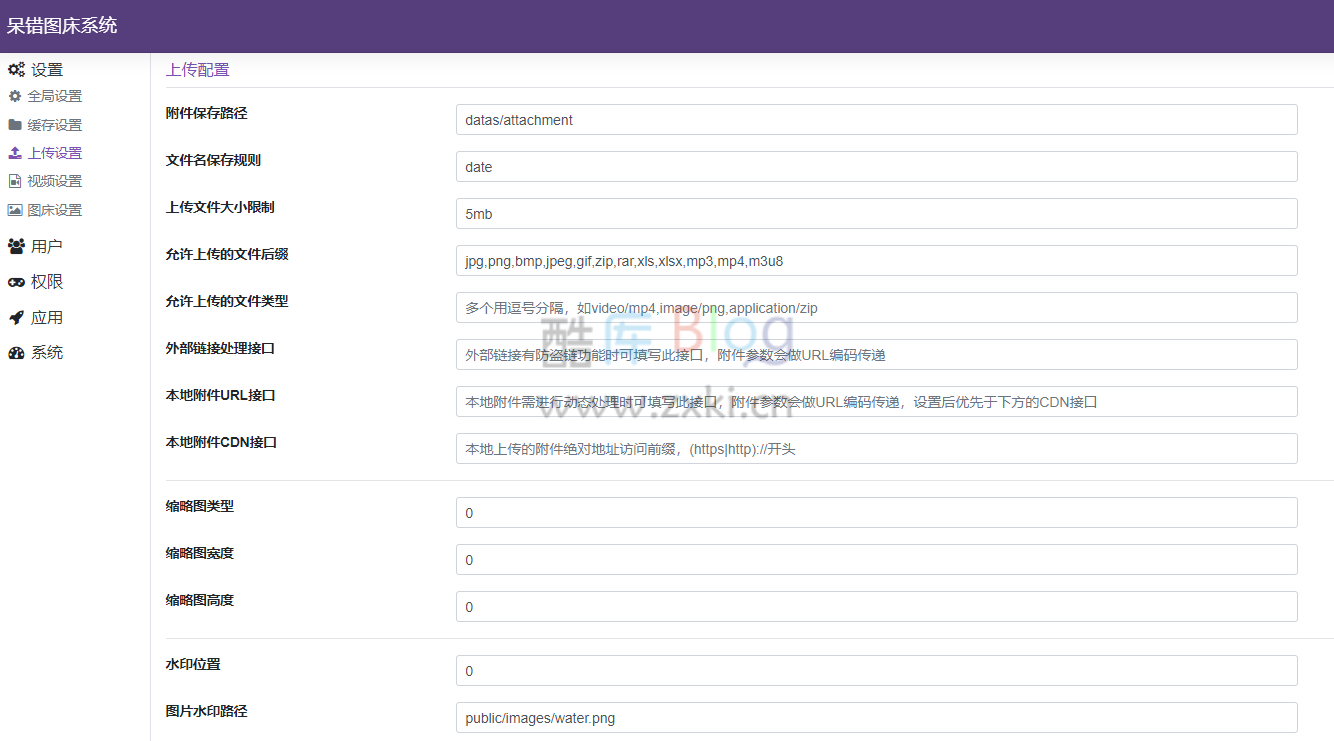Image resolution: width=1334 pixels, height=741 pixels.
Task: Expand the 用户 sidebar menu
Action: [x=47, y=246]
